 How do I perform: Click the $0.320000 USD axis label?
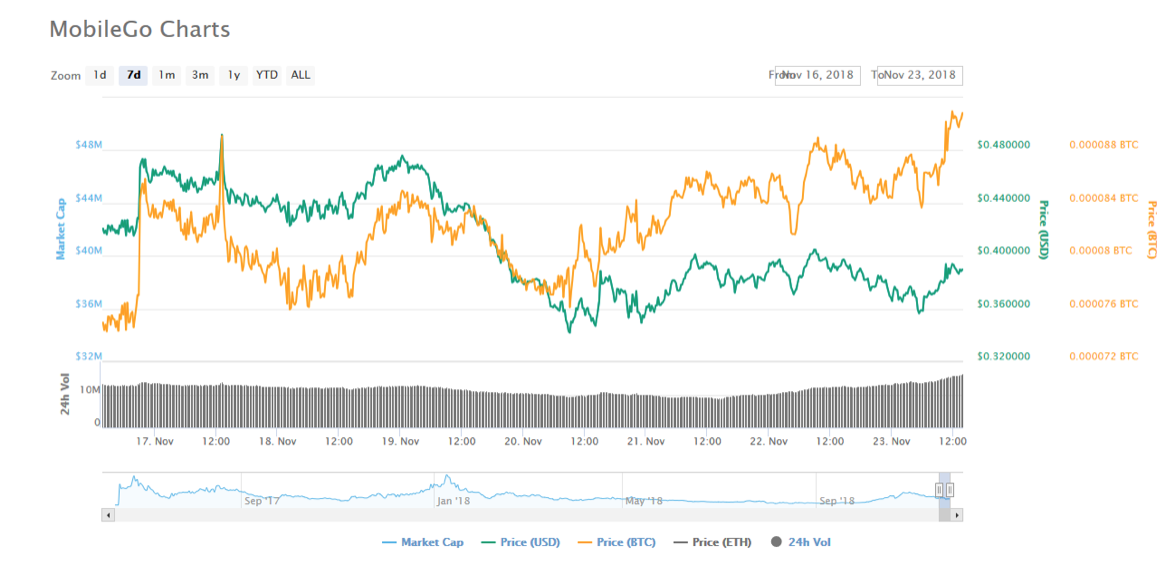click(x=1003, y=357)
